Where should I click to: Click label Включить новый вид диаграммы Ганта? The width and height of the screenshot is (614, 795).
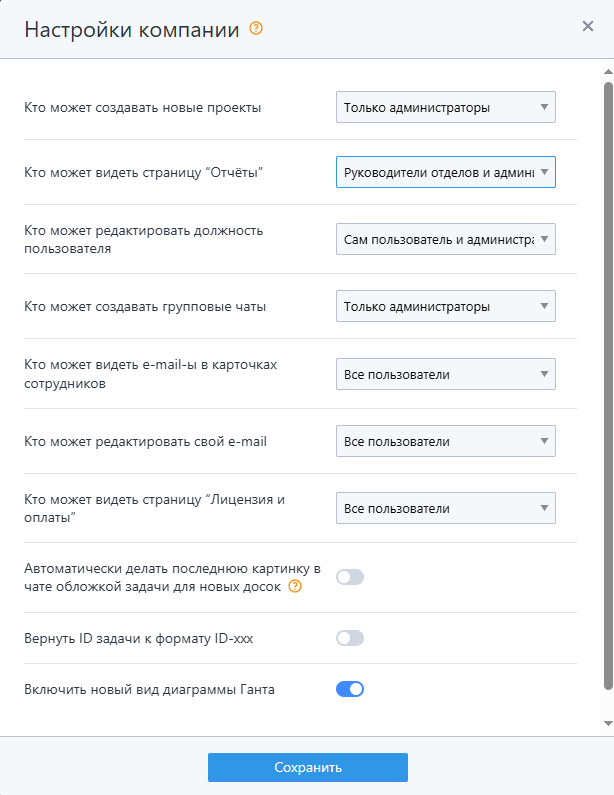point(148,688)
